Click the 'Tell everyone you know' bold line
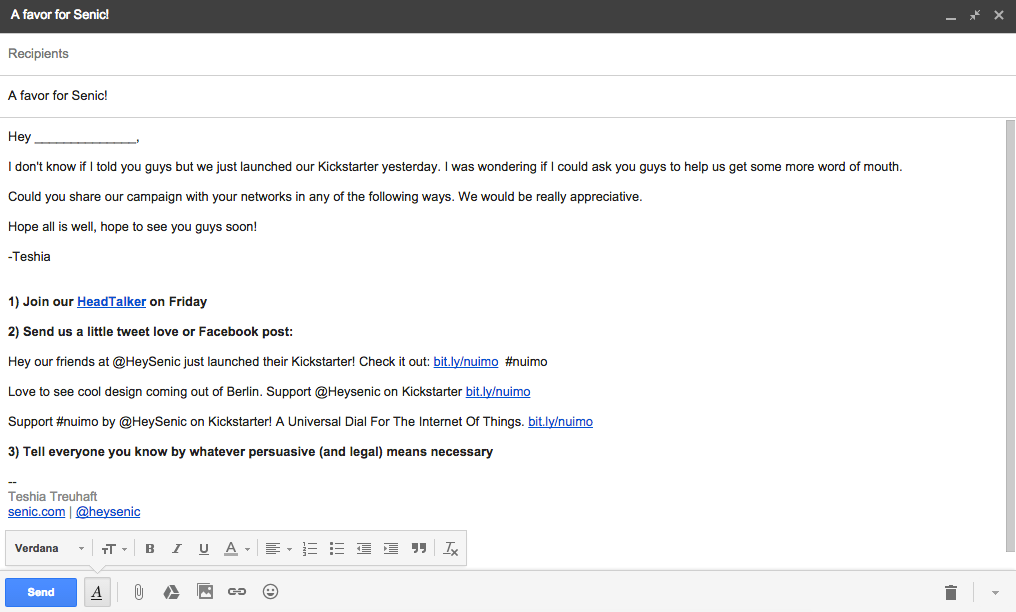Screen dimensions: 1016x612 coord(250,452)
